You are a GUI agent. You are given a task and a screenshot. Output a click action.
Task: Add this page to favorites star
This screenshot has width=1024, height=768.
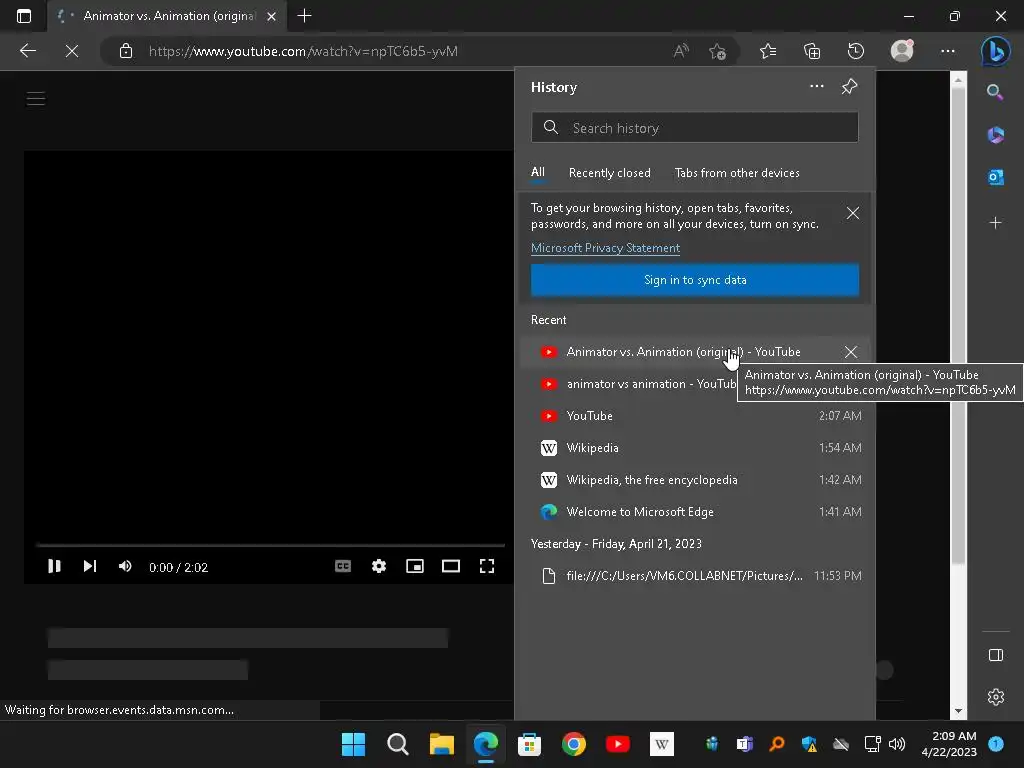click(x=717, y=51)
